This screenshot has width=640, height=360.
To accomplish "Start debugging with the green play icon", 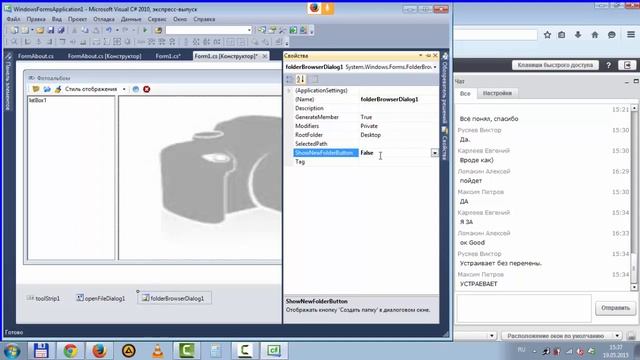I will coord(145,30).
